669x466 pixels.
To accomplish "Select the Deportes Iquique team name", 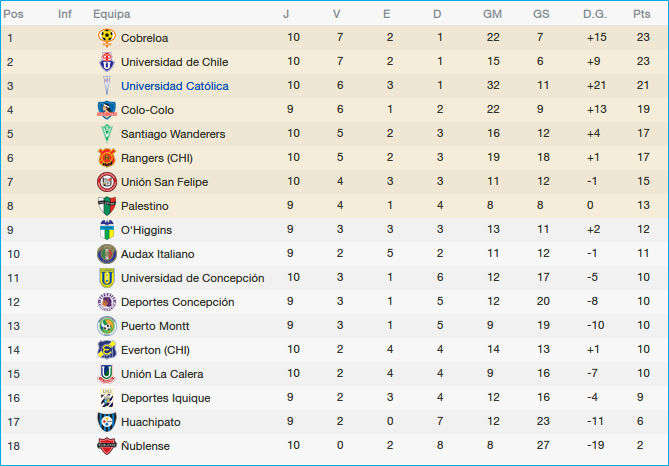I will tap(165, 398).
